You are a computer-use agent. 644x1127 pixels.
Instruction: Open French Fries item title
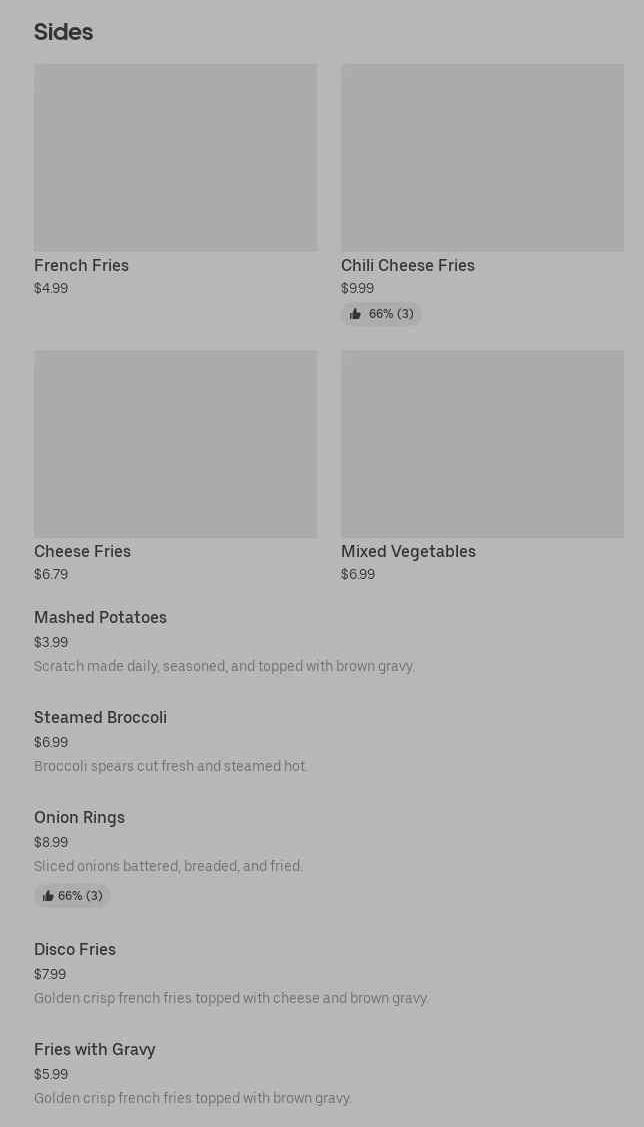point(81,266)
